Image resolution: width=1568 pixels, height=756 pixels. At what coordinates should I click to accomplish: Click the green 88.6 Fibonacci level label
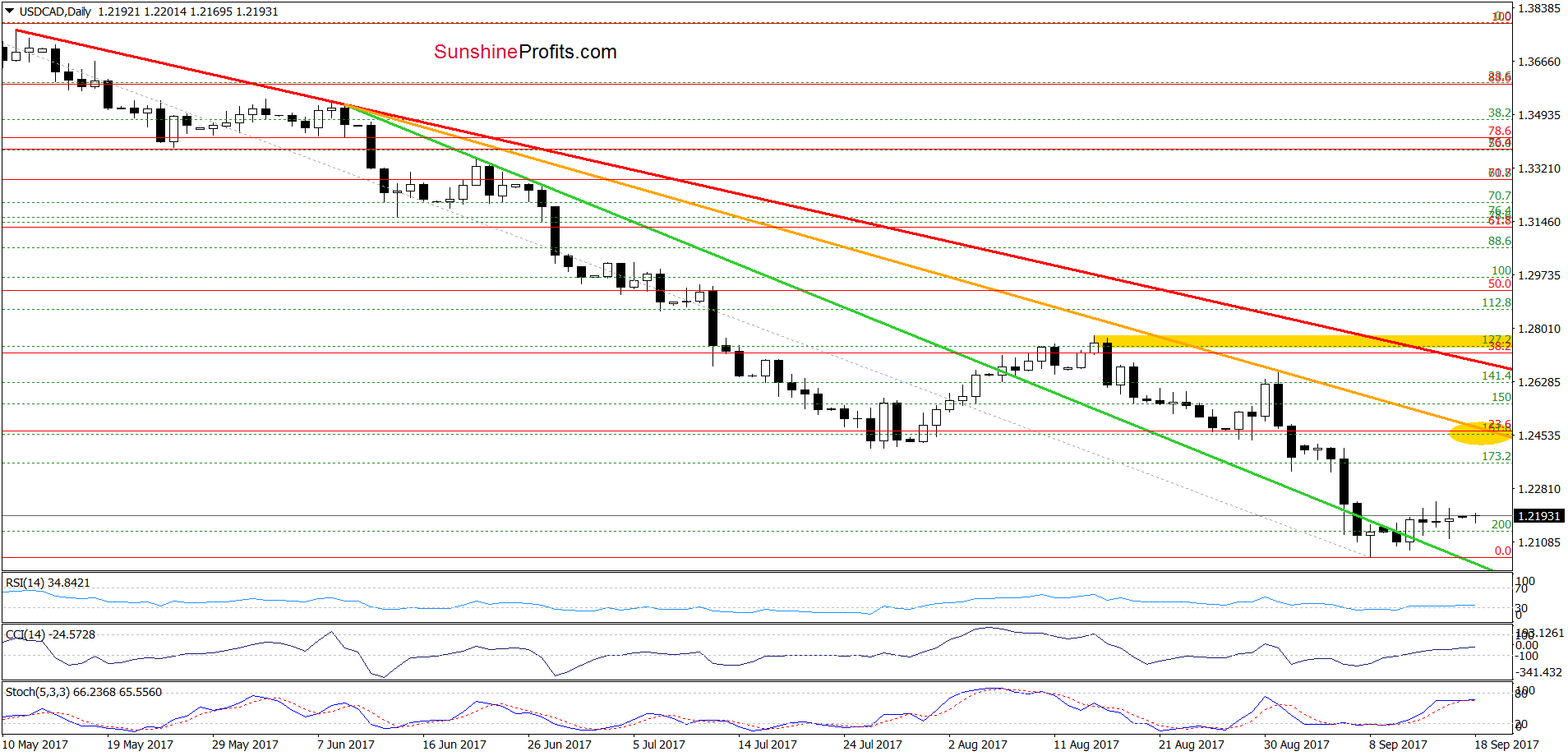click(1500, 241)
